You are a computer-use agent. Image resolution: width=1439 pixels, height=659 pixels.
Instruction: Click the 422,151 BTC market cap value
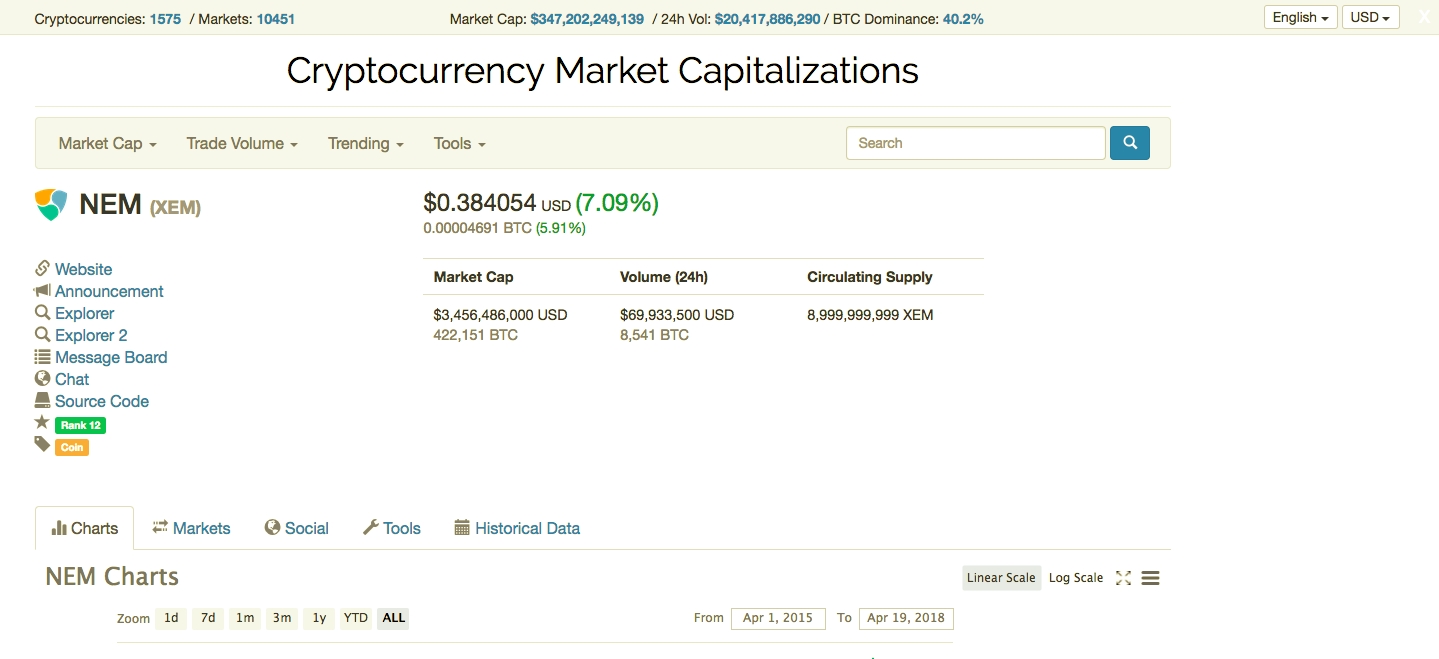coord(475,335)
